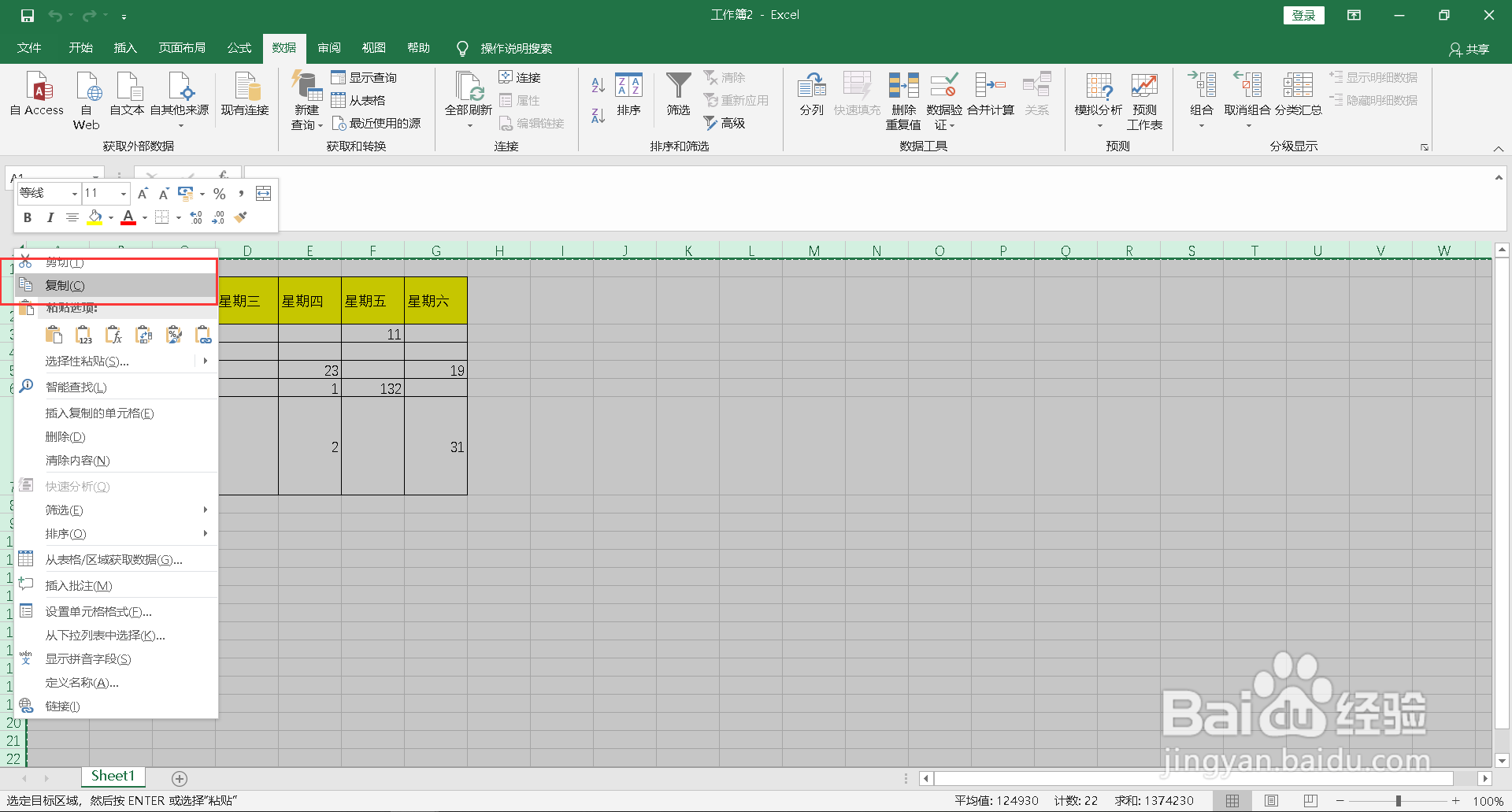
Task: Switch to Page Layout view in status bar
Action: [1271, 800]
